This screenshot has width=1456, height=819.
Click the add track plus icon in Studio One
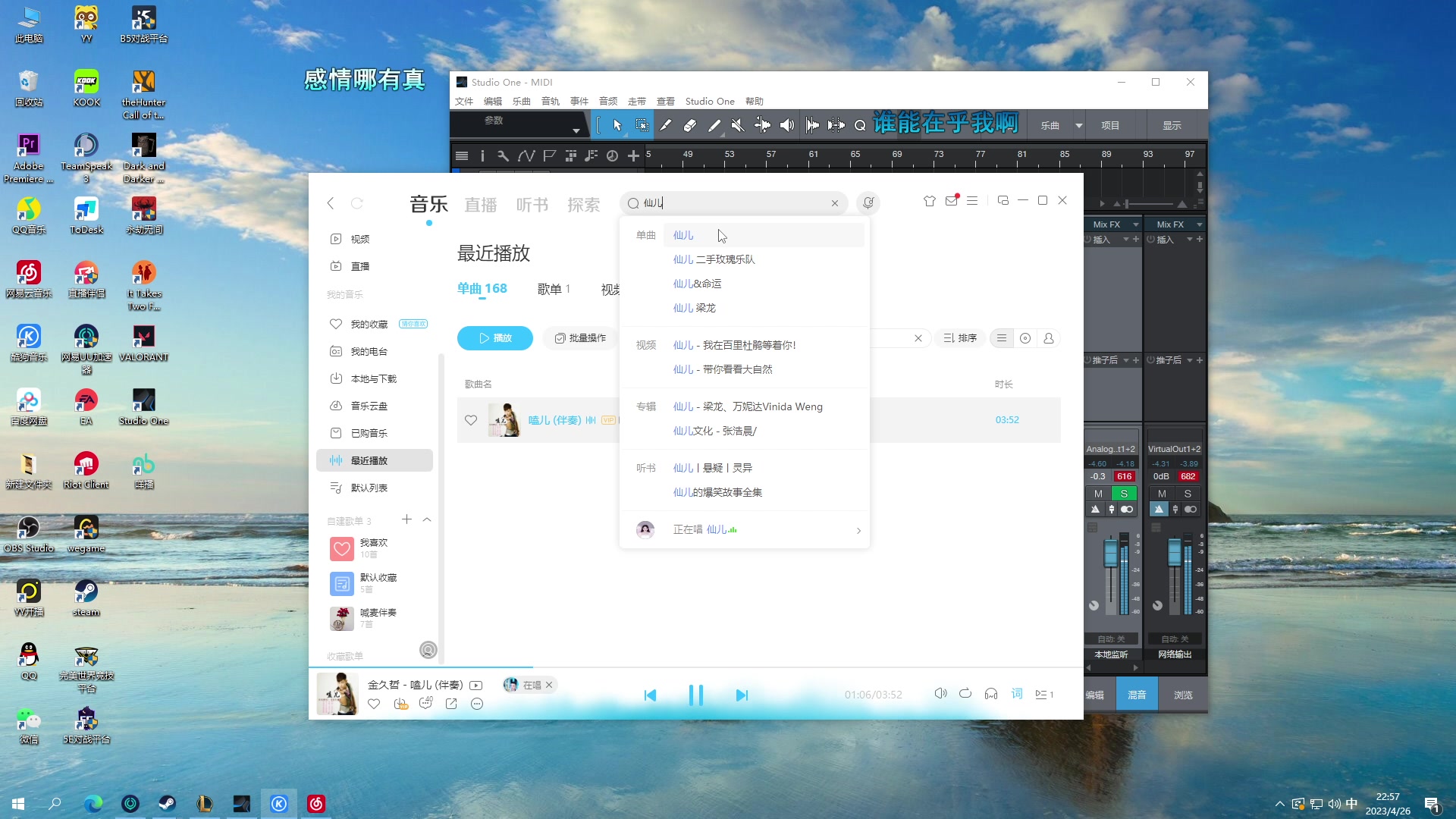click(x=633, y=155)
